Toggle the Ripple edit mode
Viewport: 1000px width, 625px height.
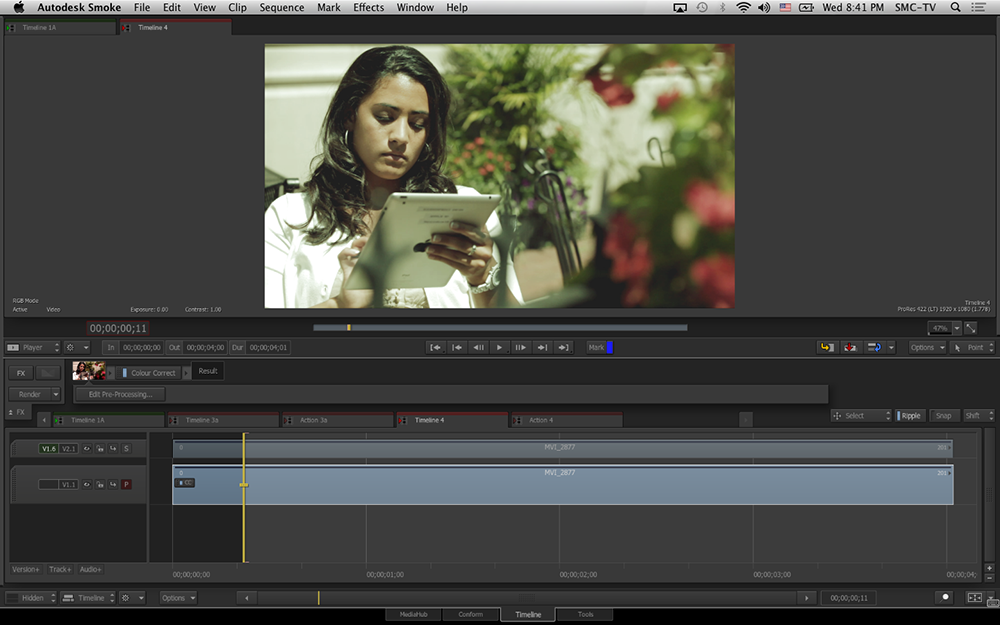click(x=910, y=415)
